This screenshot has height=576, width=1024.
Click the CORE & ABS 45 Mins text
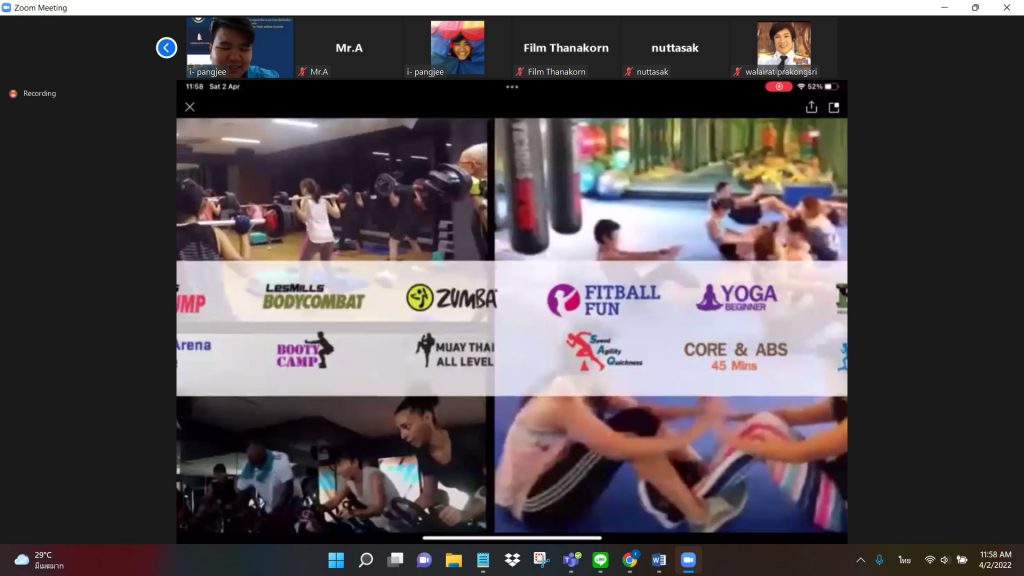coord(735,356)
